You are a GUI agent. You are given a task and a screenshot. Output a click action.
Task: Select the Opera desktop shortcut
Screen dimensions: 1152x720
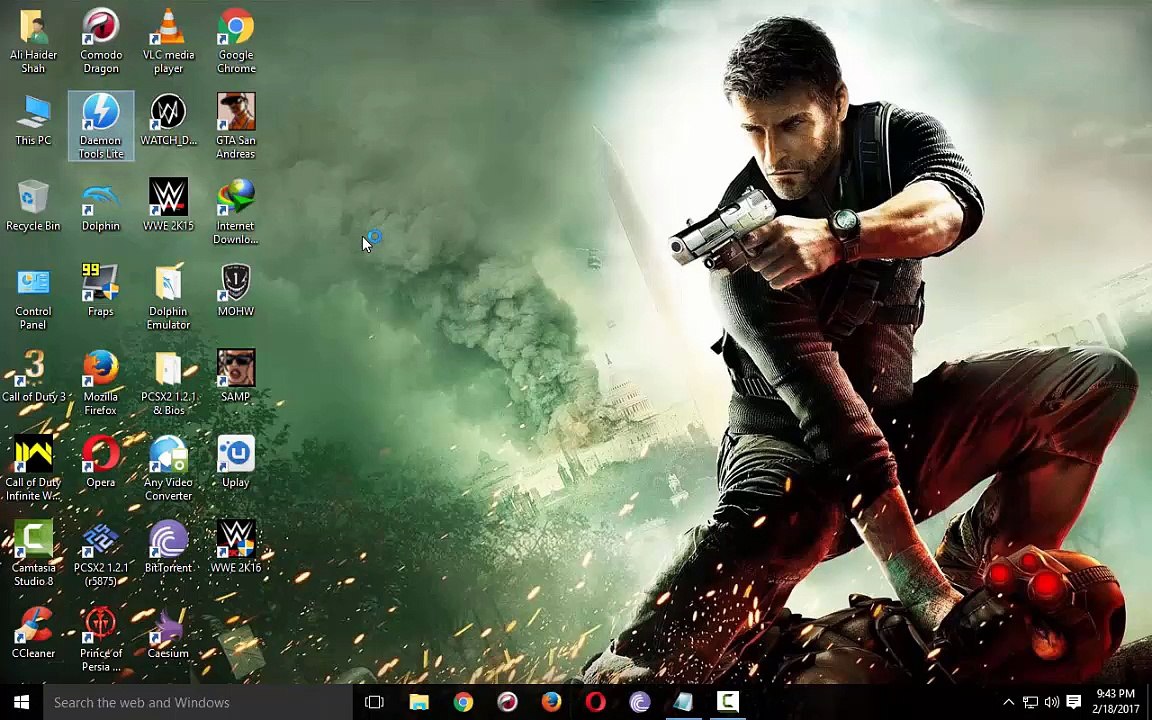[x=101, y=462]
